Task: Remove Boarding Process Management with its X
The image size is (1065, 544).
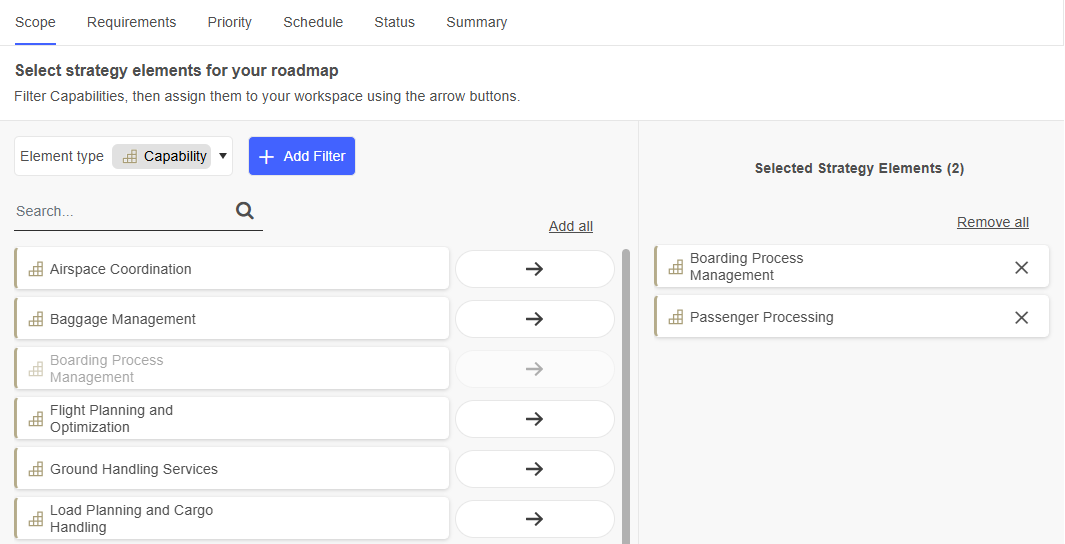Action: click(1021, 268)
